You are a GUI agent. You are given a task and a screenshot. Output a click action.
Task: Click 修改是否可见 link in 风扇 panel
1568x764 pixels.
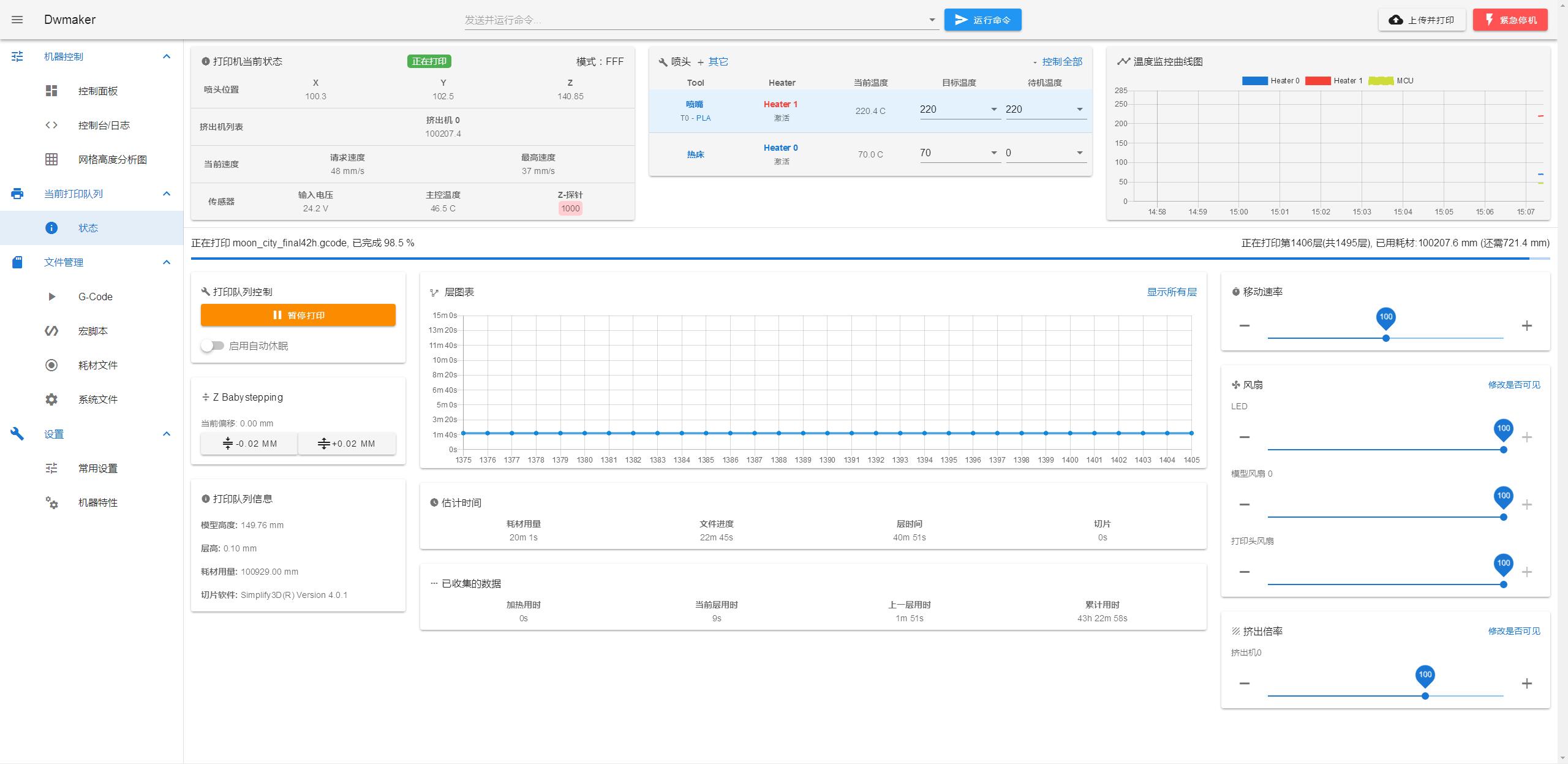(x=1514, y=385)
